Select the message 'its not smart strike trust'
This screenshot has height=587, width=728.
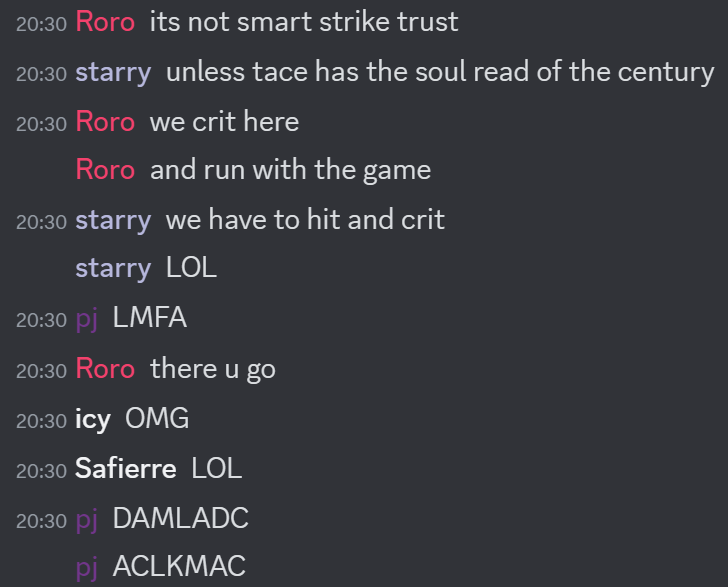(304, 22)
